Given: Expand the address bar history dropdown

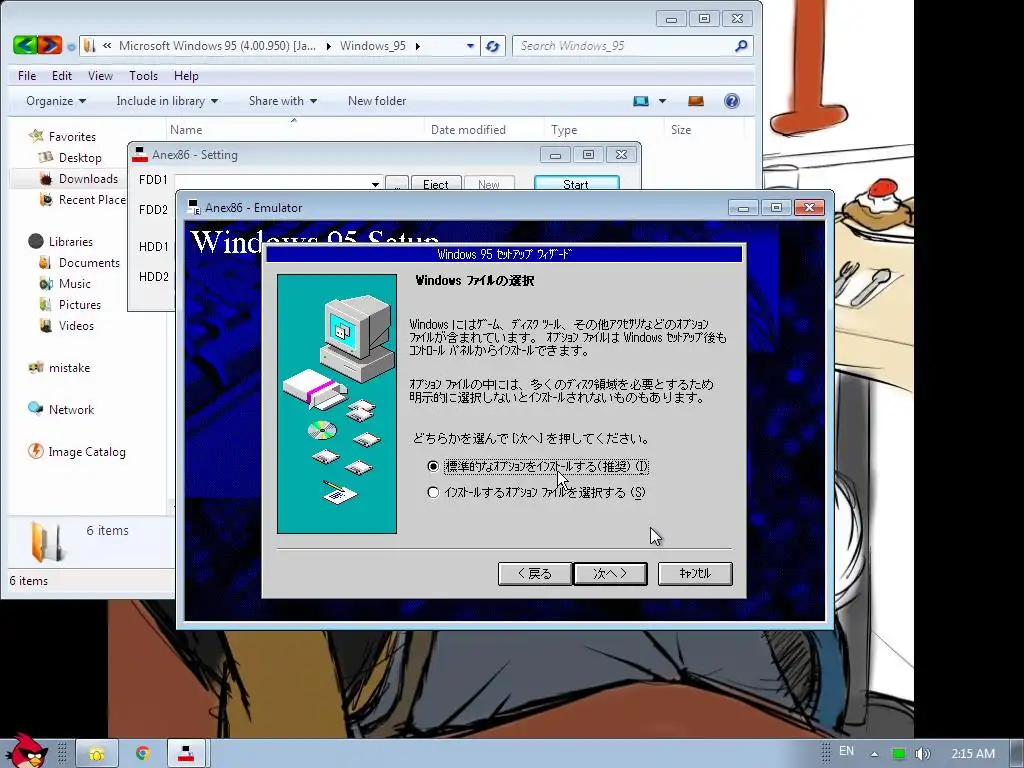Looking at the screenshot, I should (x=470, y=46).
